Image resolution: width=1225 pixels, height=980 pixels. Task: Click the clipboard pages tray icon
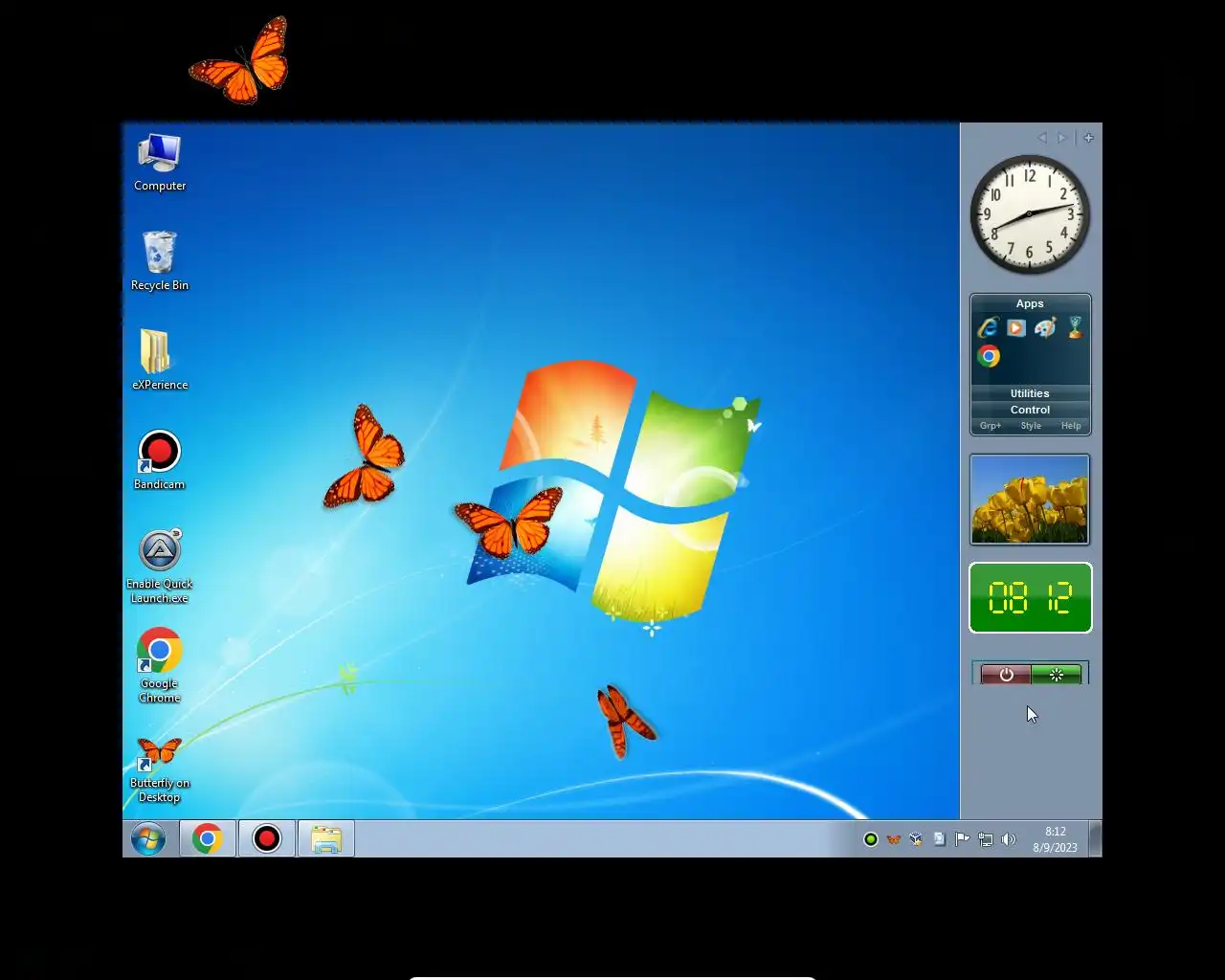pyautogui.click(x=940, y=839)
